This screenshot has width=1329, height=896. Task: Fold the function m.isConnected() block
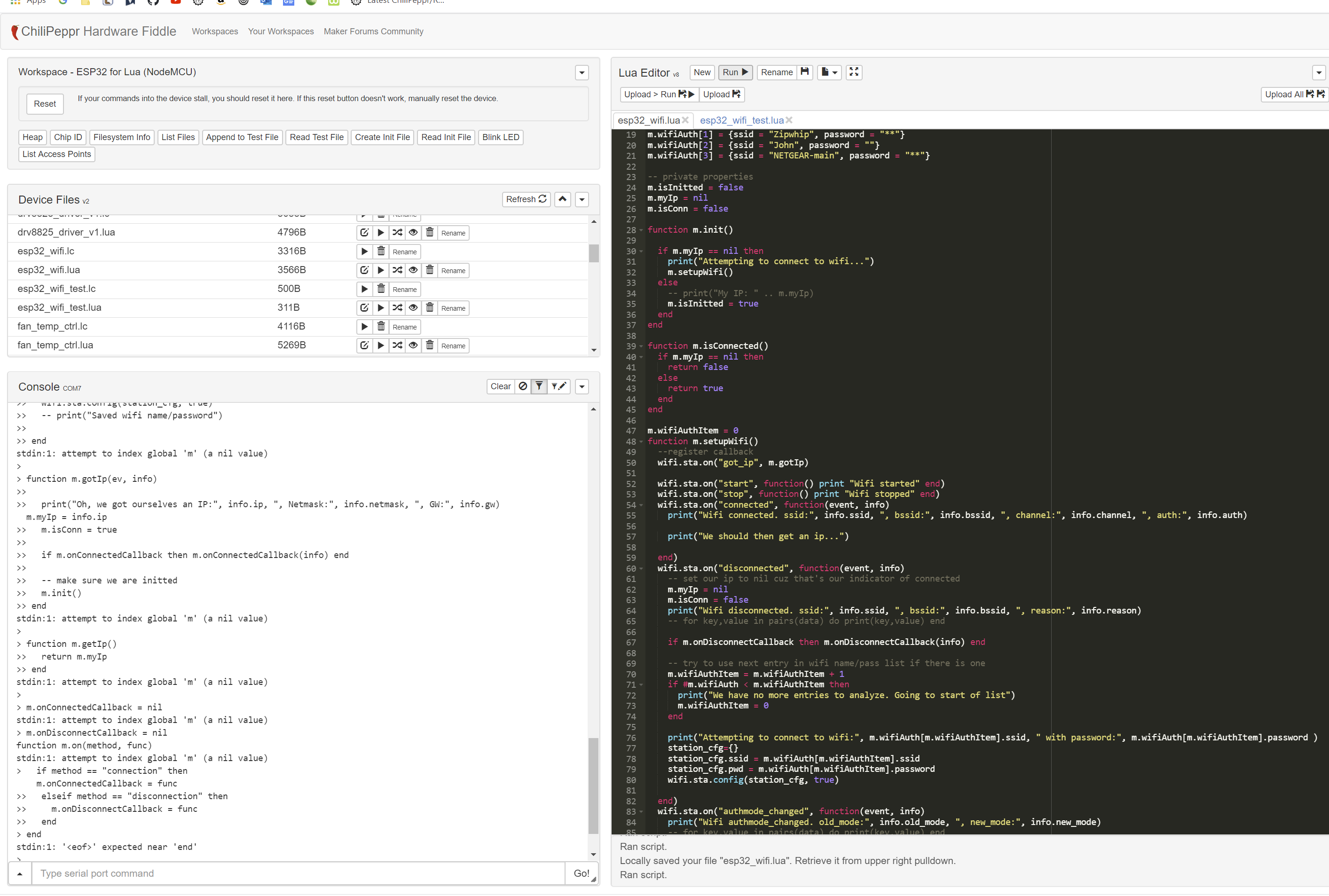pyautogui.click(x=641, y=346)
